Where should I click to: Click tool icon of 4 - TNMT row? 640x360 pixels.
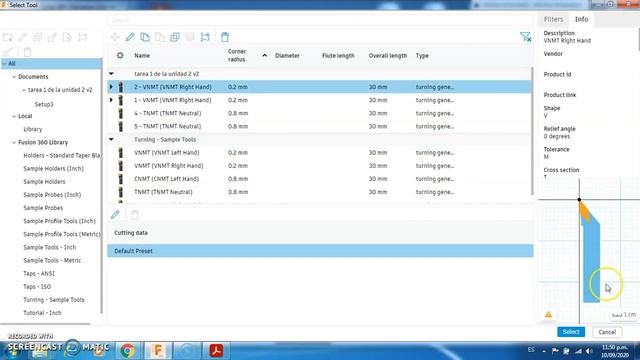(x=121, y=113)
